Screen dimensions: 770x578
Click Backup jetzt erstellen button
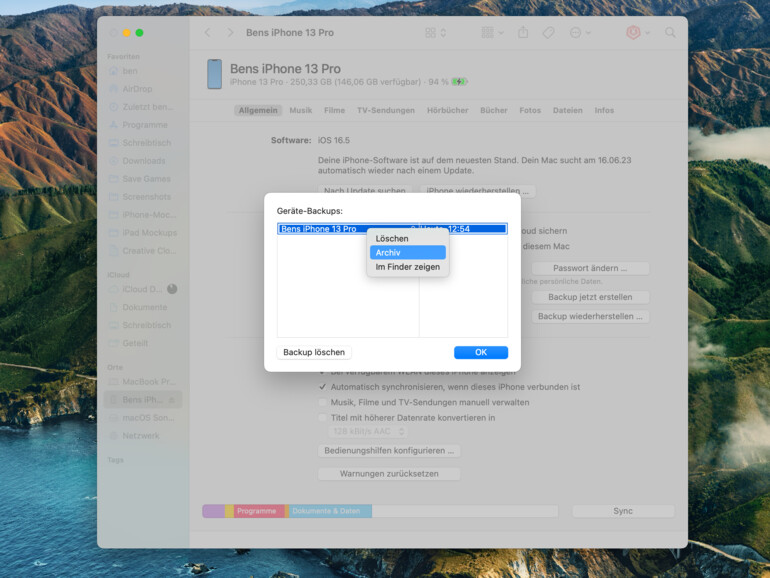pyautogui.click(x=590, y=297)
